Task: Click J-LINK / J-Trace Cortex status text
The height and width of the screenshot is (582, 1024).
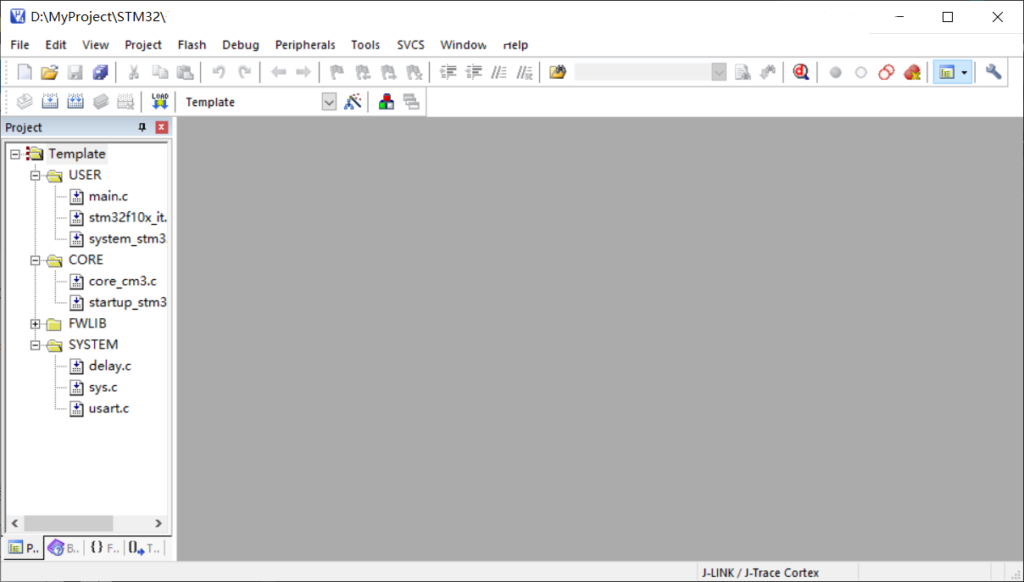Action: tap(760, 573)
